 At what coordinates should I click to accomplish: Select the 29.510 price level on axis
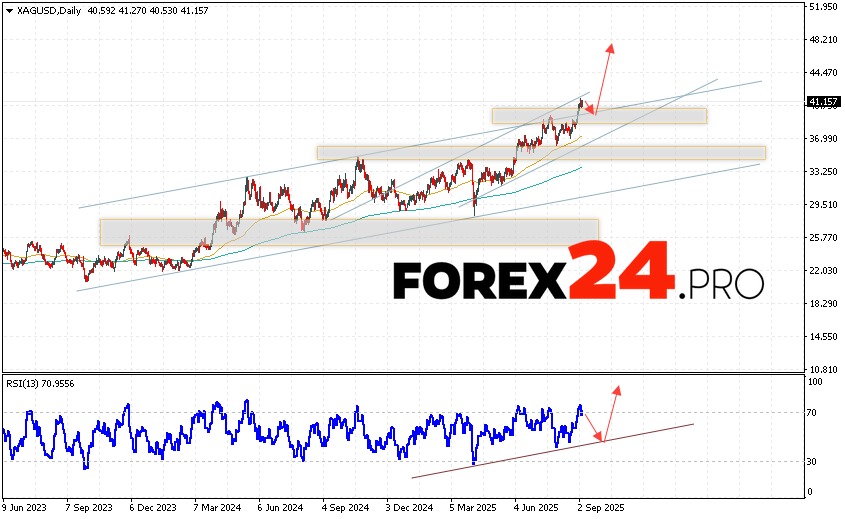point(824,205)
